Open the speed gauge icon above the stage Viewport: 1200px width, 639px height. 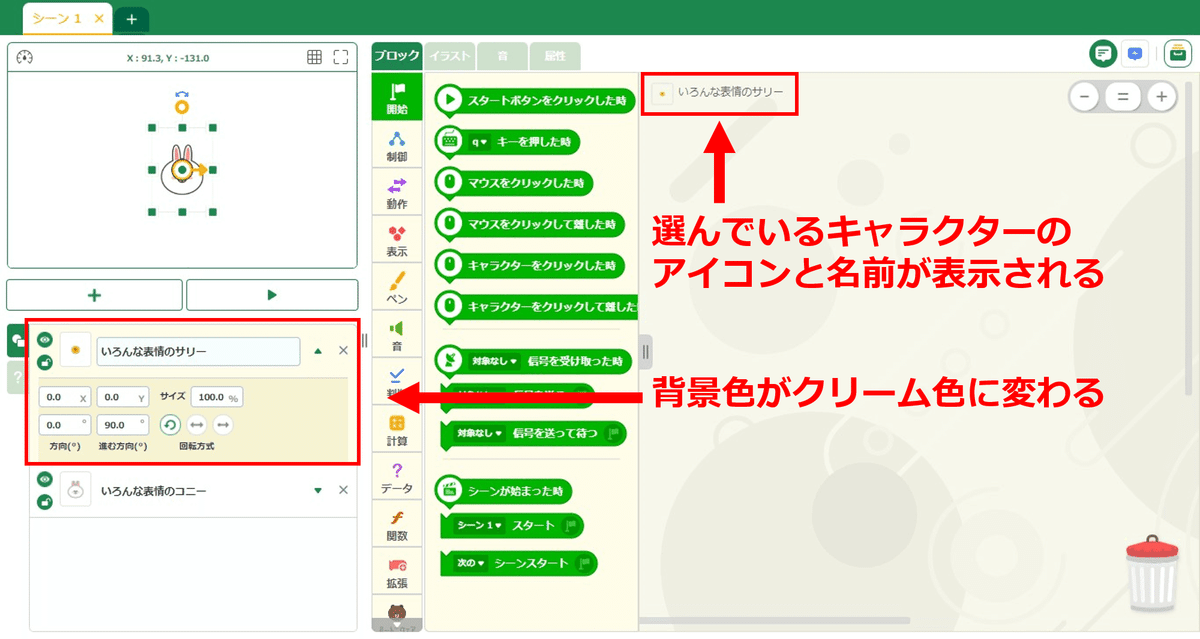(x=25, y=58)
